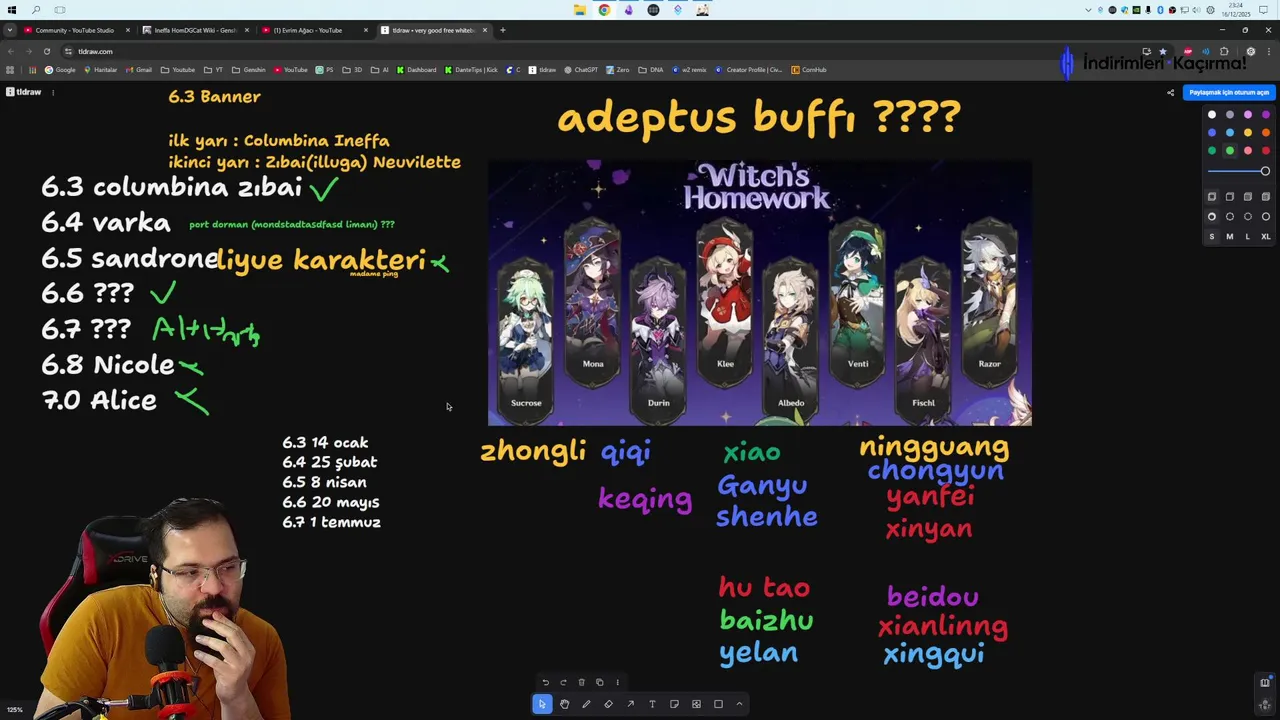This screenshot has height=720, width=1280.
Task: Pick the orange color swatch
Action: pos(1266,133)
